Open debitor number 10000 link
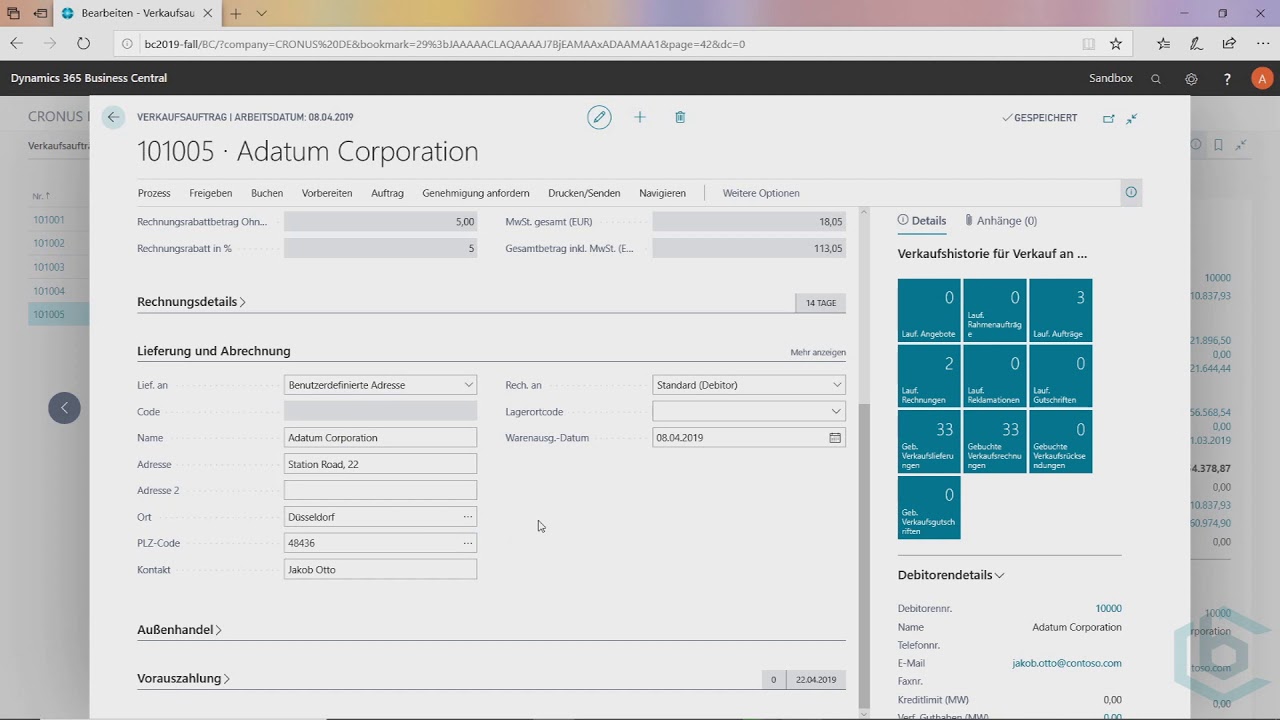This screenshot has height=720, width=1280. [1108, 608]
